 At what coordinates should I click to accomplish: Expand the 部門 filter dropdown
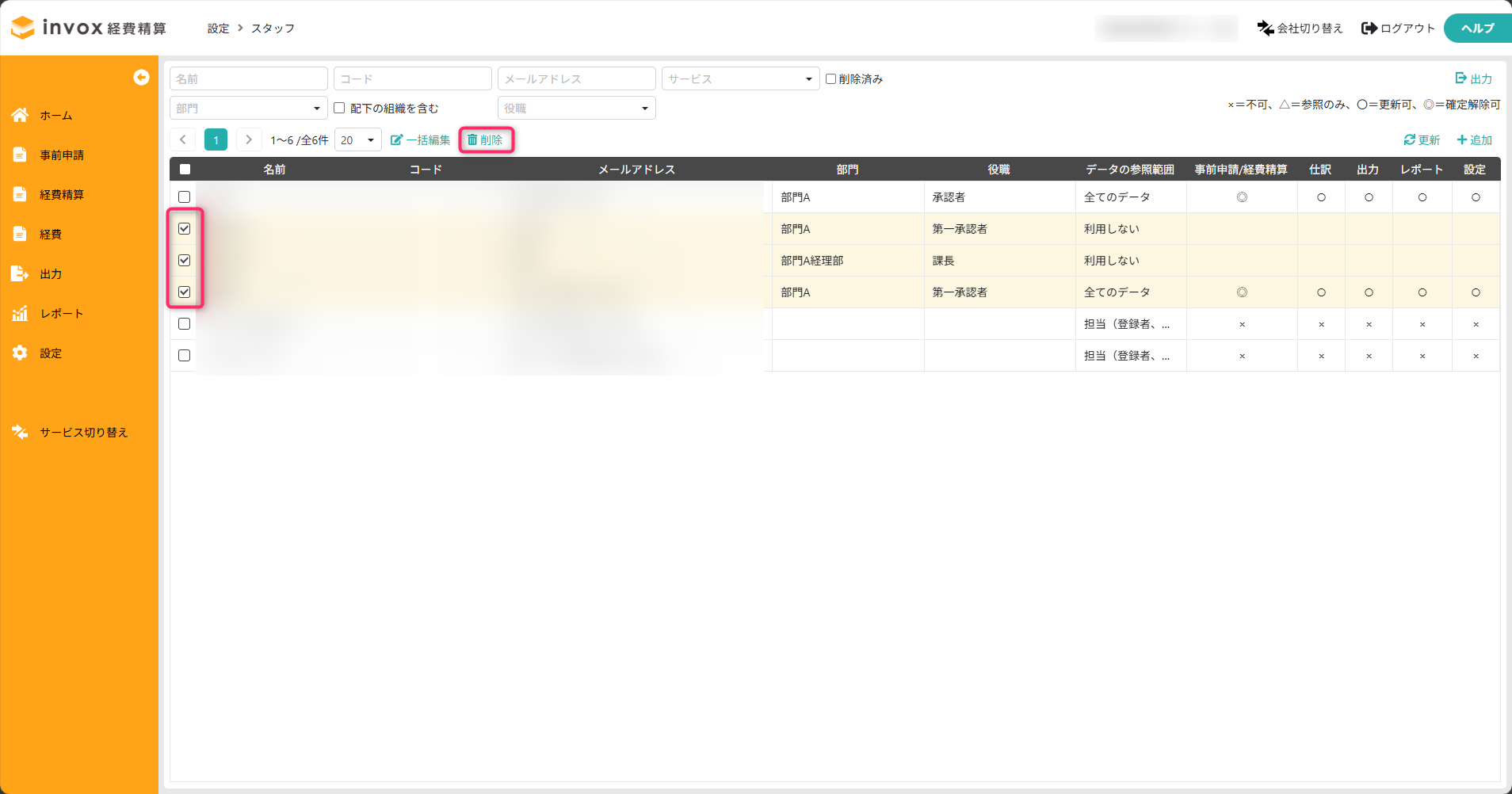[248, 109]
